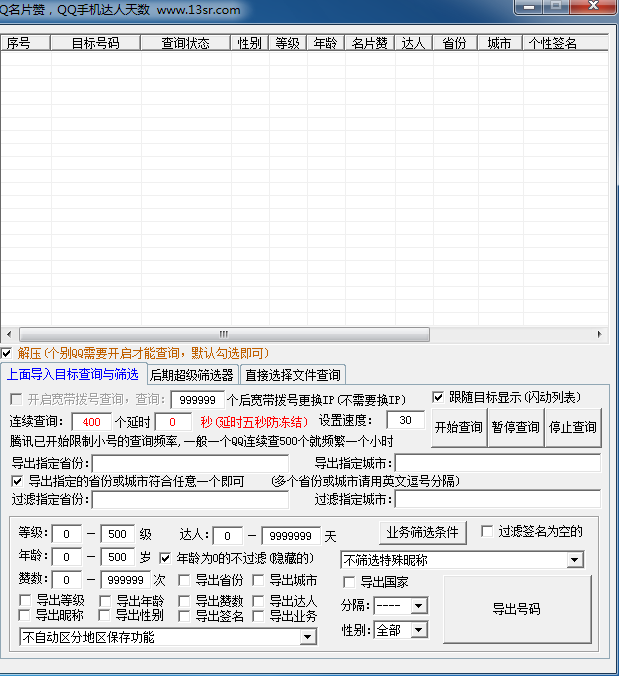The height and width of the screenshot is (676, 619).
Task: Uncheck 跟随目标显示 checkbox
Action: pos(438,397)
